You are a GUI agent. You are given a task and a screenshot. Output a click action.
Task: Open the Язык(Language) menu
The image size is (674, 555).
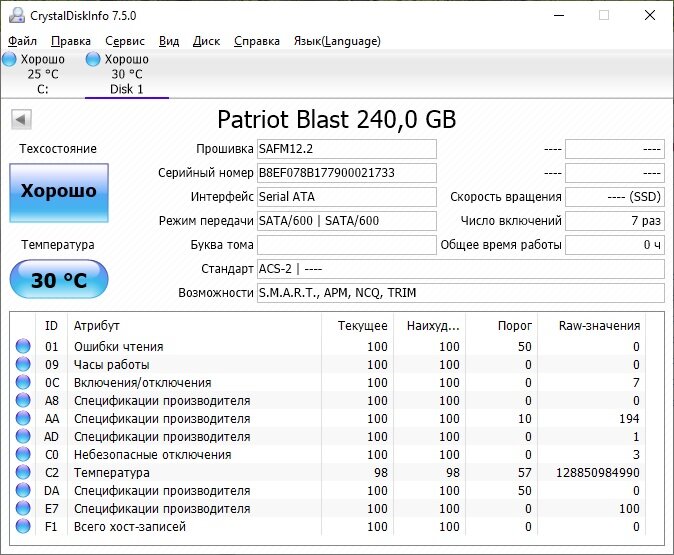point(337,41)
